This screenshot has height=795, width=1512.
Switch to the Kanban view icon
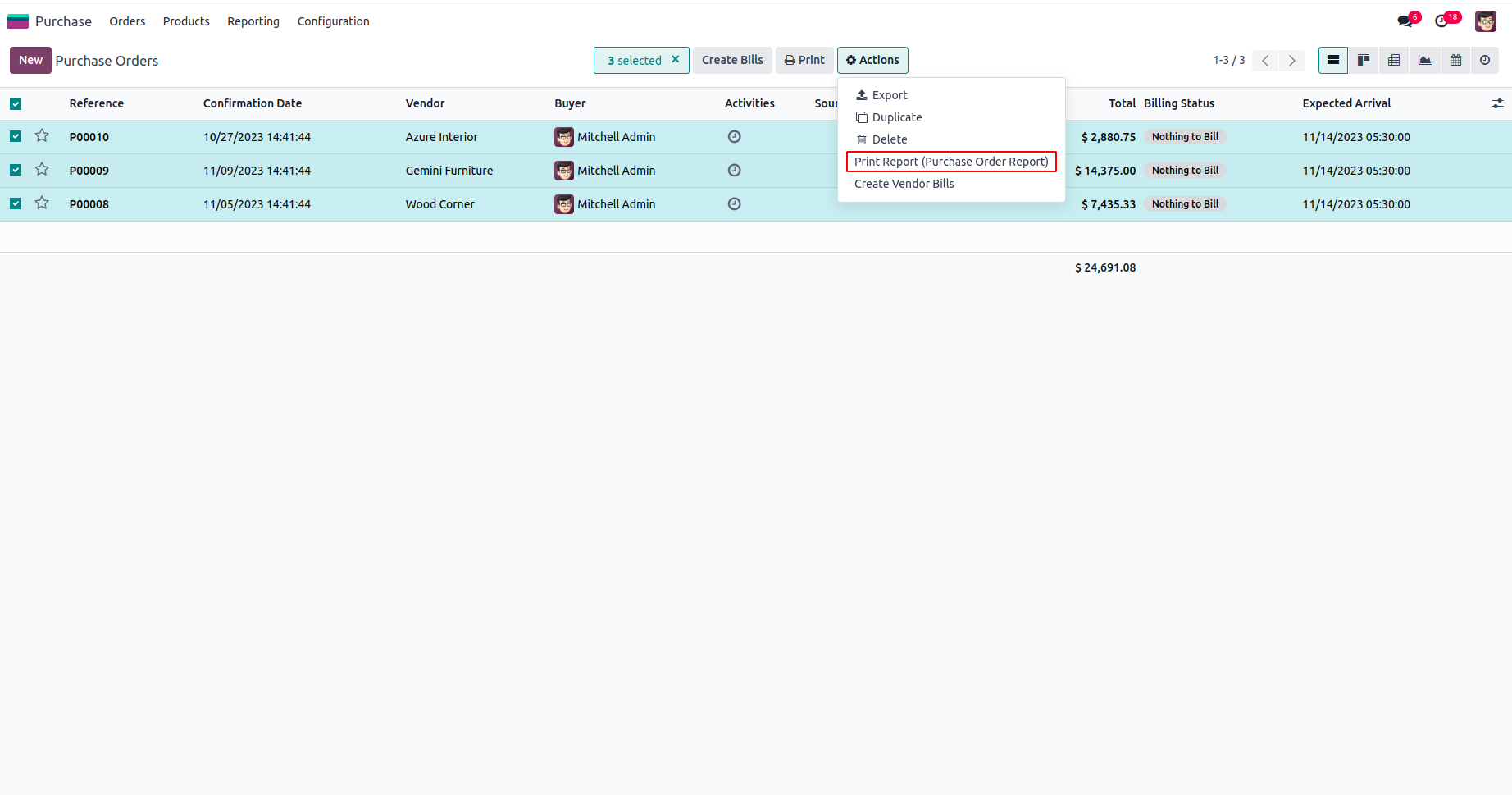pos(1364,60)
